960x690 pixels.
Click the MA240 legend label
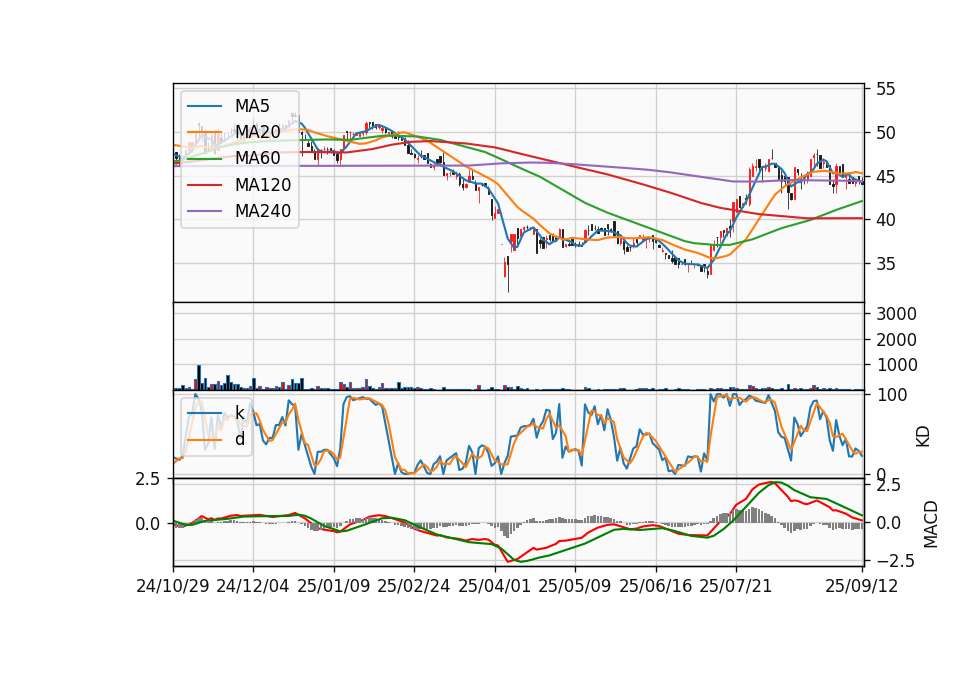pos(263,211)
